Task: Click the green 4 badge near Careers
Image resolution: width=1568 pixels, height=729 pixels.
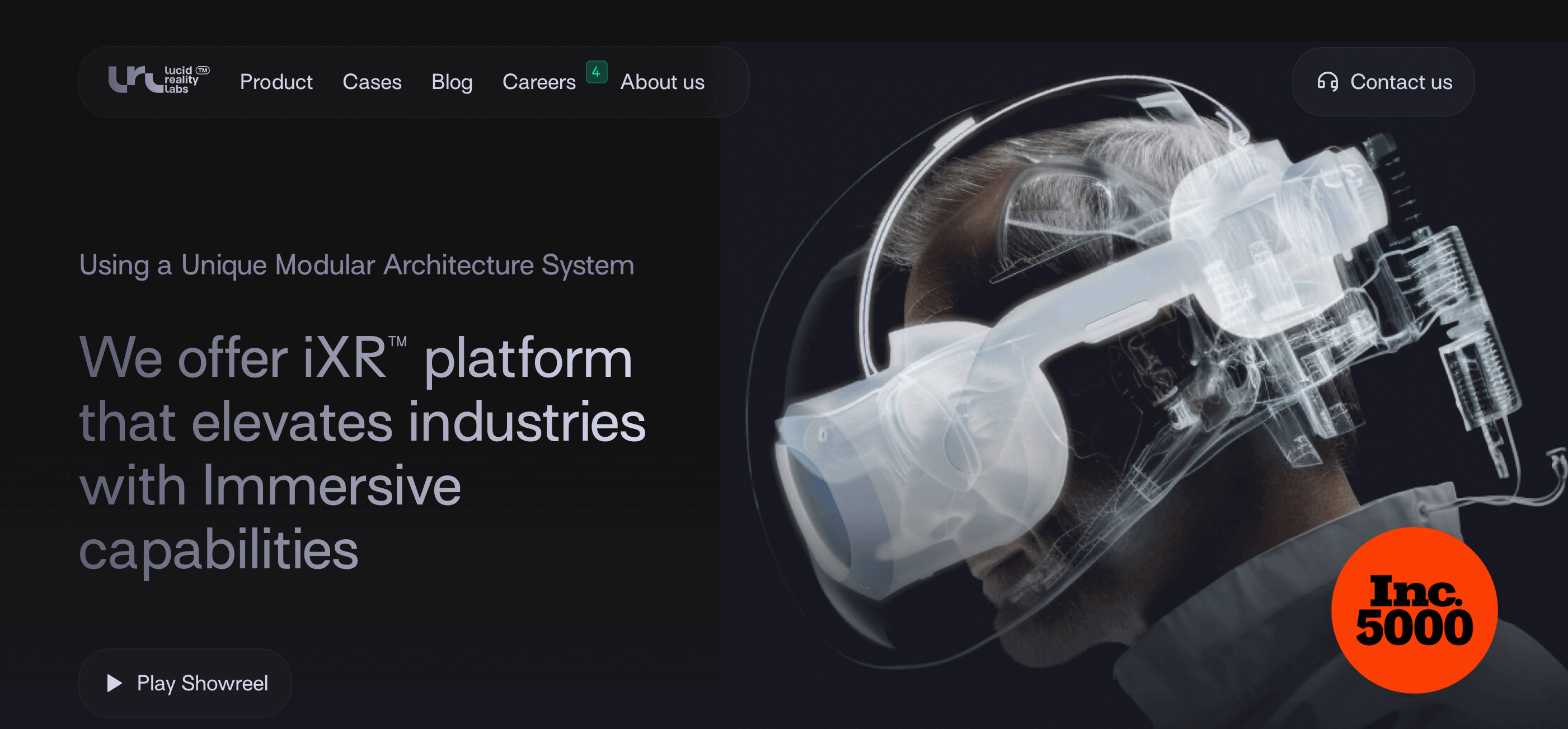Action: tap(596, 72)
